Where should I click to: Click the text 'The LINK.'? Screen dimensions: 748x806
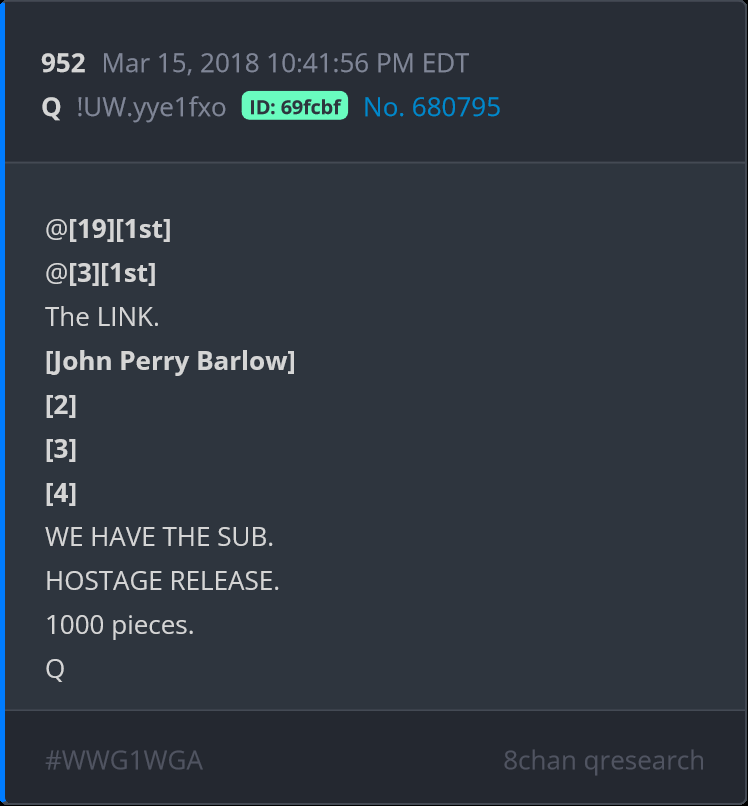(102, 317)
